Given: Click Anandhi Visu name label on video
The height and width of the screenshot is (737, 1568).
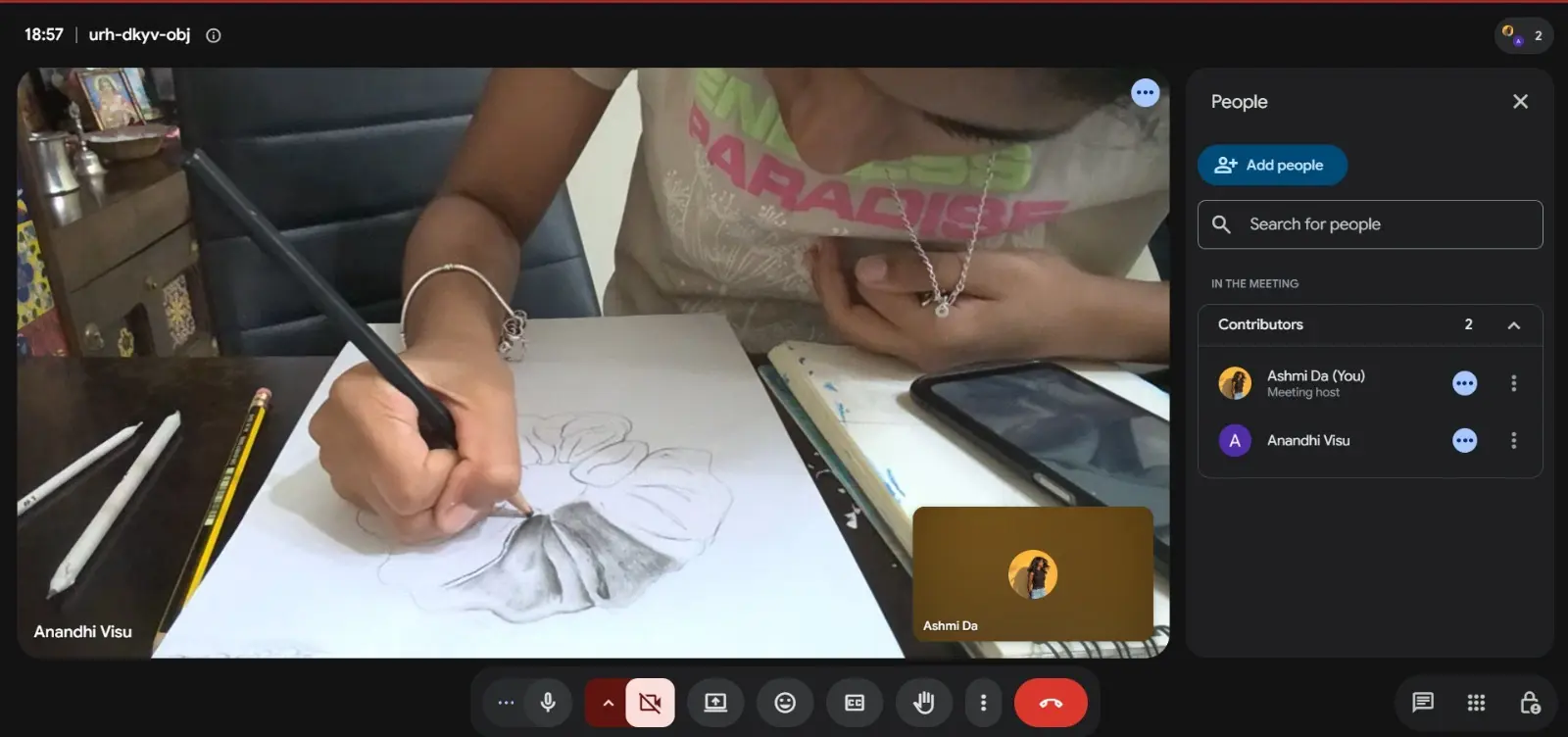Looking at the screenshot, I should tap(83, 632).
